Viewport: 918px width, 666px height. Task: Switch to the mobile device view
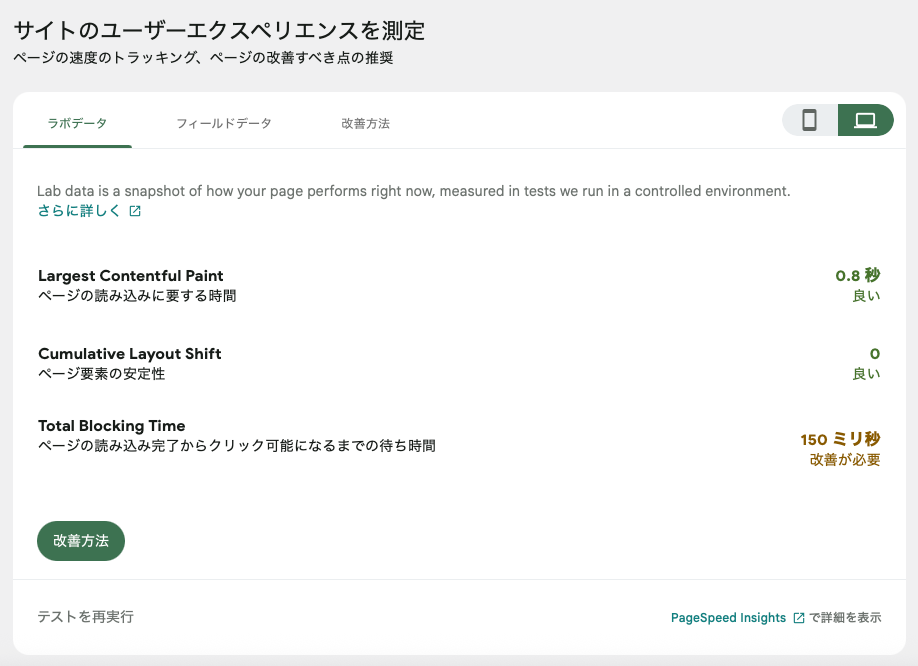click(x=810, y=121)
